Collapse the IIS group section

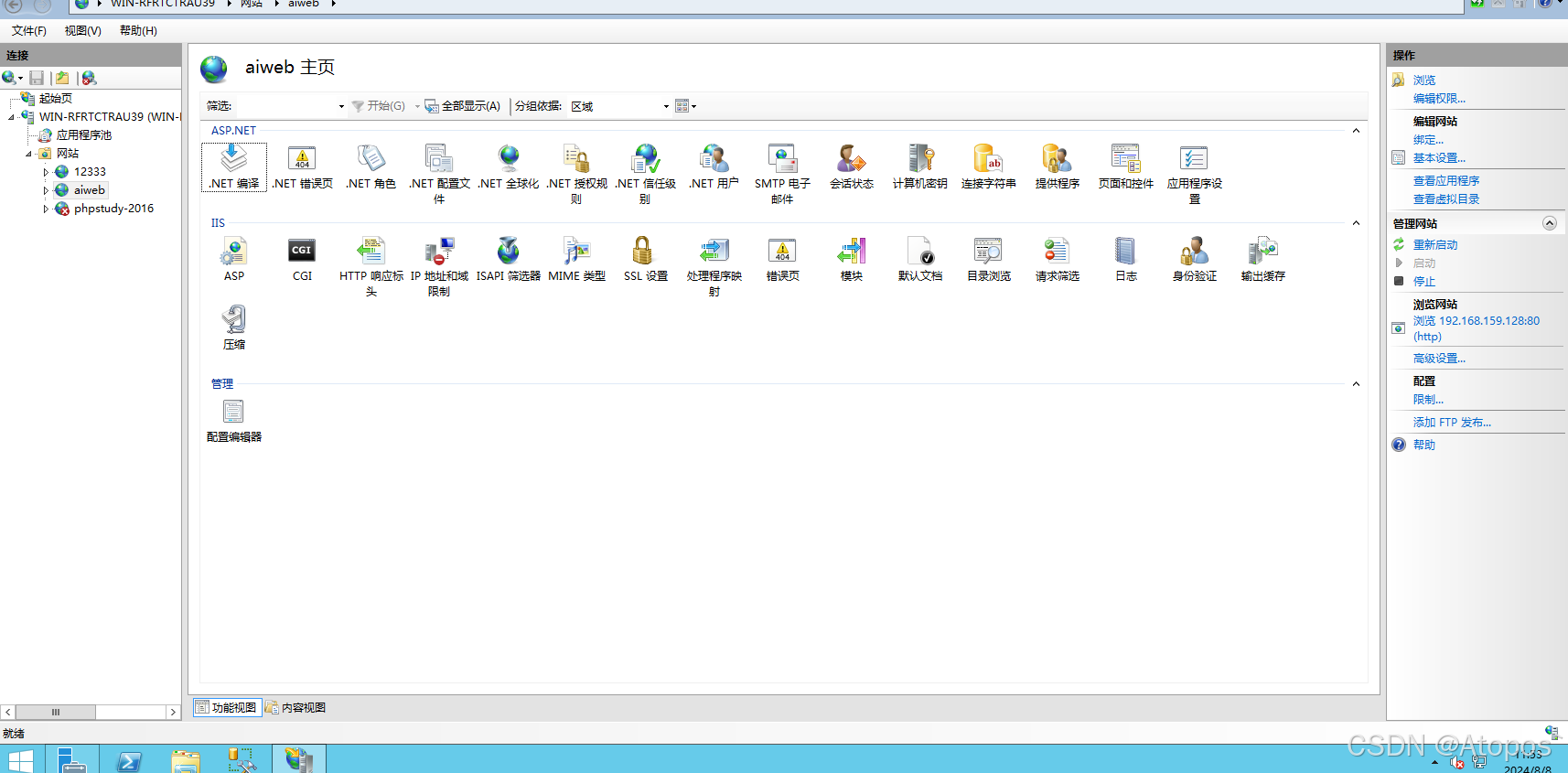coord(1356,223)
